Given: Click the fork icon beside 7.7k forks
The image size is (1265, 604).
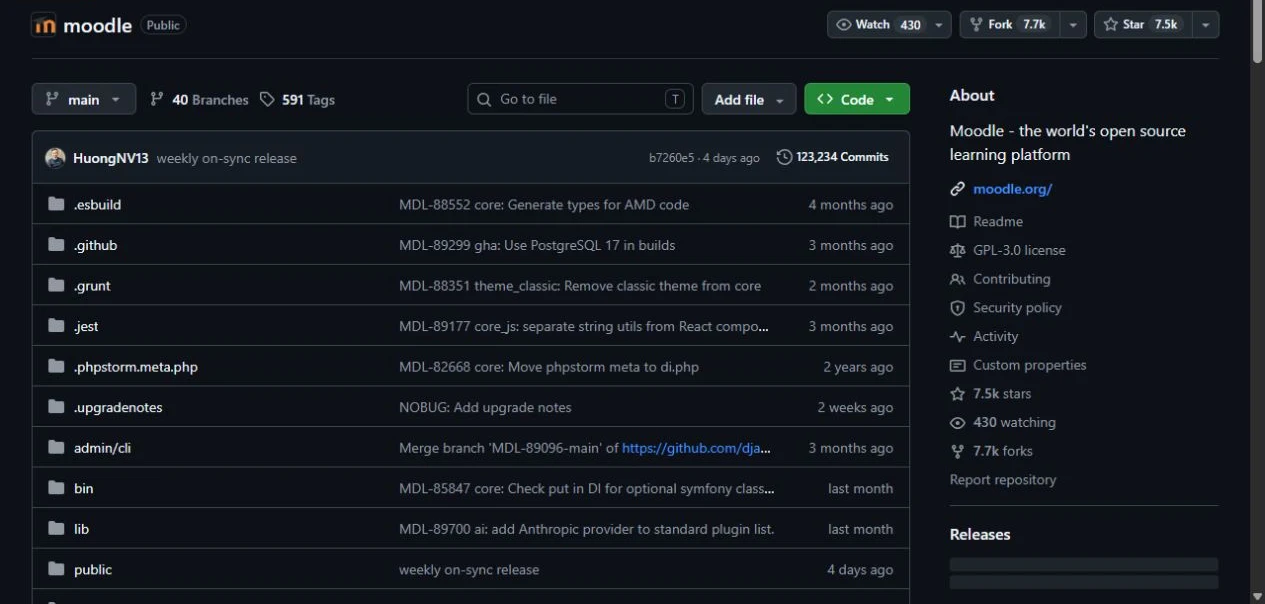Looking at the screenshot, I should click(x=957, y=451).
